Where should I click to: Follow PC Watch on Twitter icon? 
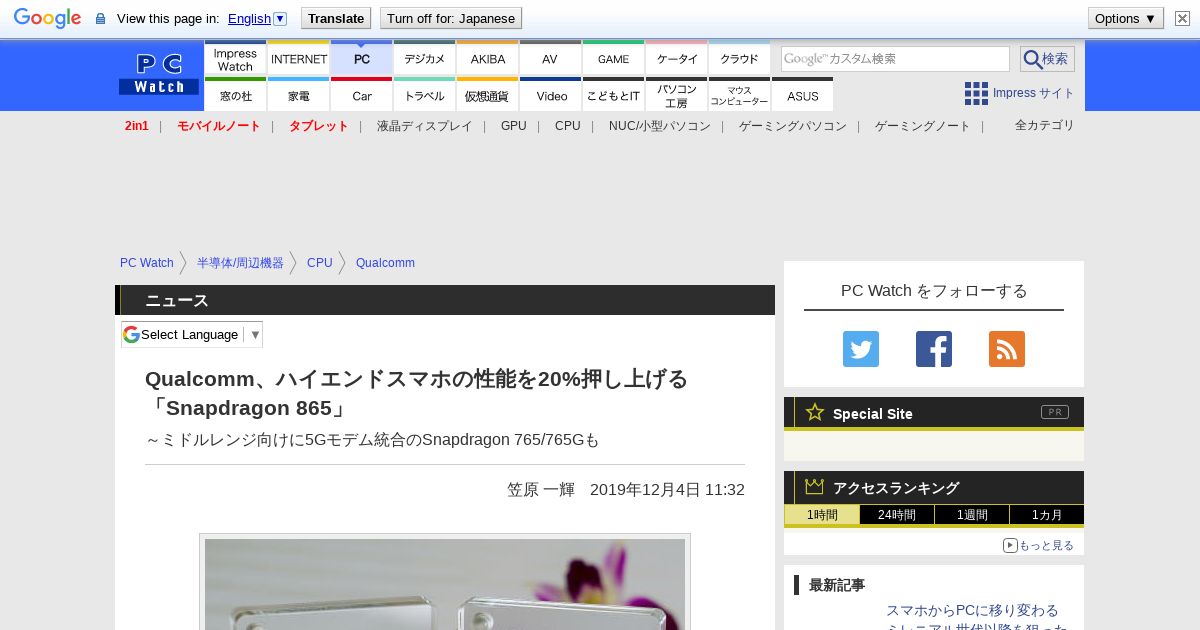(x=861, y=349)
